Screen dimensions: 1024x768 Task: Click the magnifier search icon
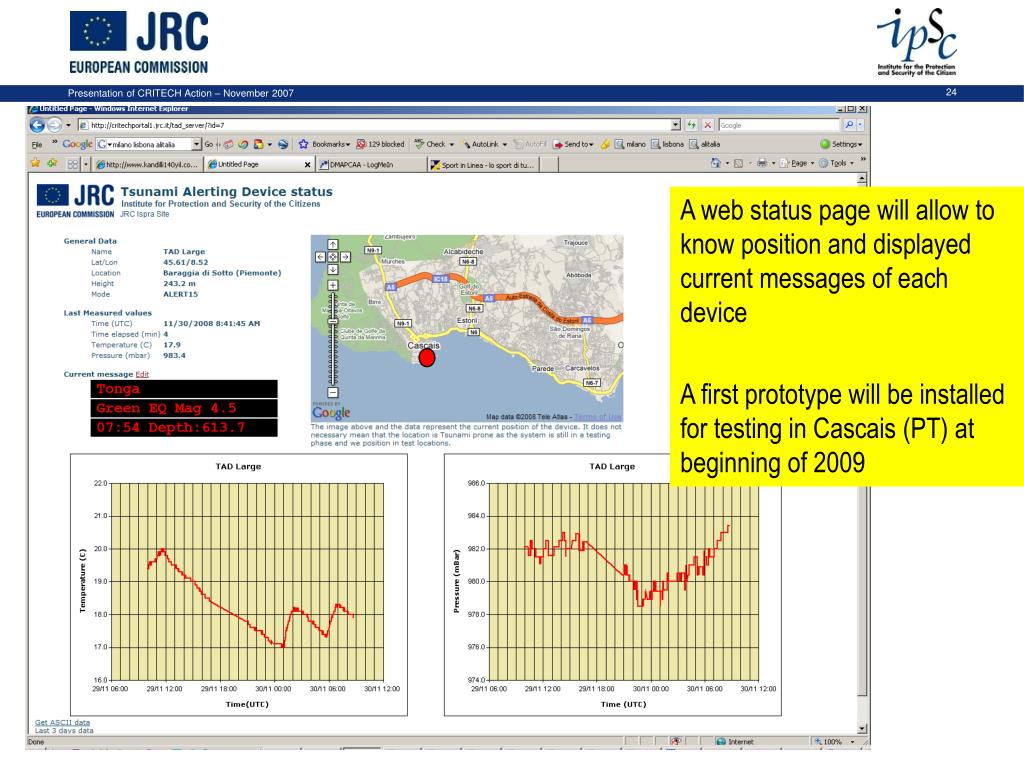pos(848,125)
